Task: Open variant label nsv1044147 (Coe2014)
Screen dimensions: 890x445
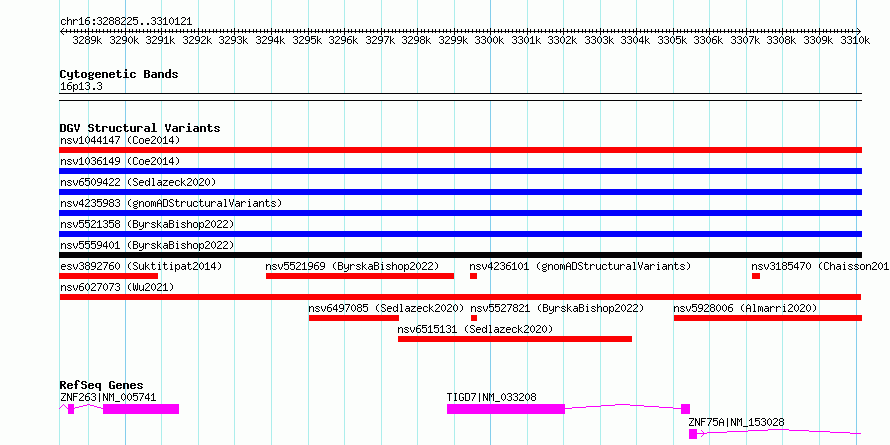Action: 120,140
